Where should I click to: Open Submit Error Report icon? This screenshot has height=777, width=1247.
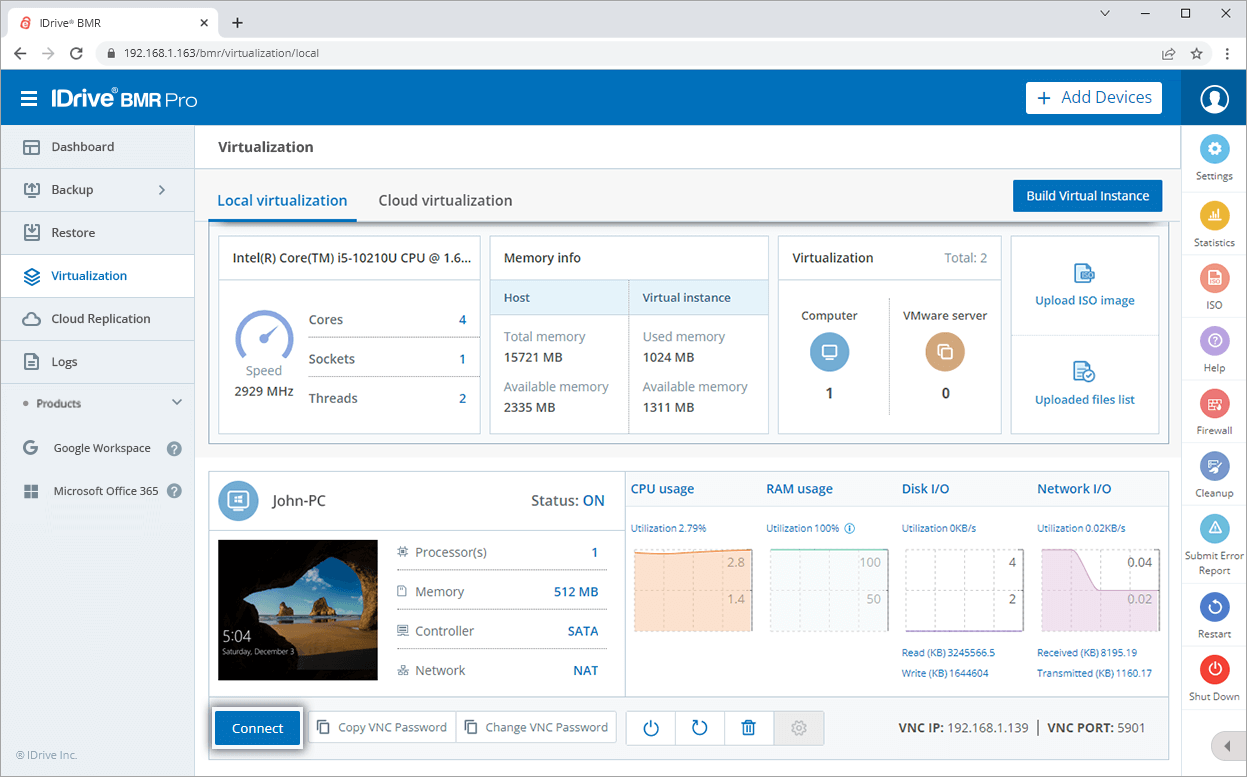[1214, 529]
